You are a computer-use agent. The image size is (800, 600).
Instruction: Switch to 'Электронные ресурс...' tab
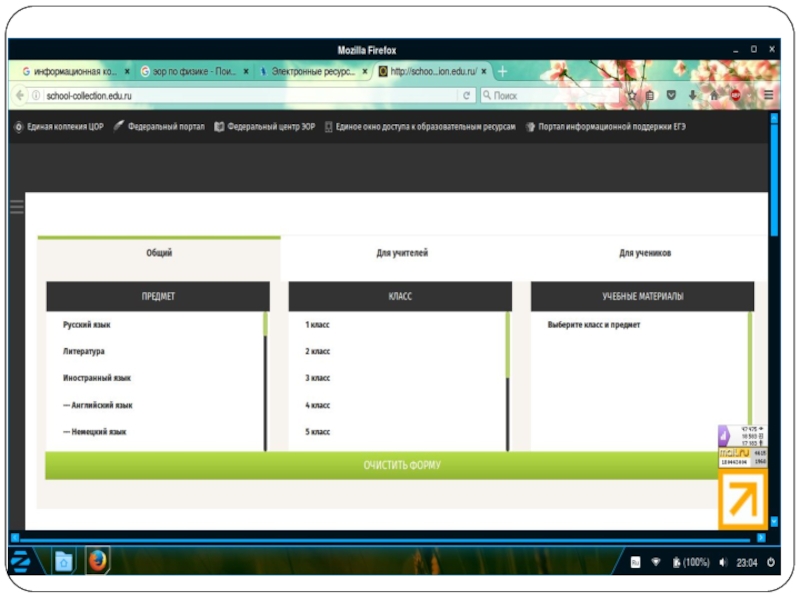coord(313,71)
